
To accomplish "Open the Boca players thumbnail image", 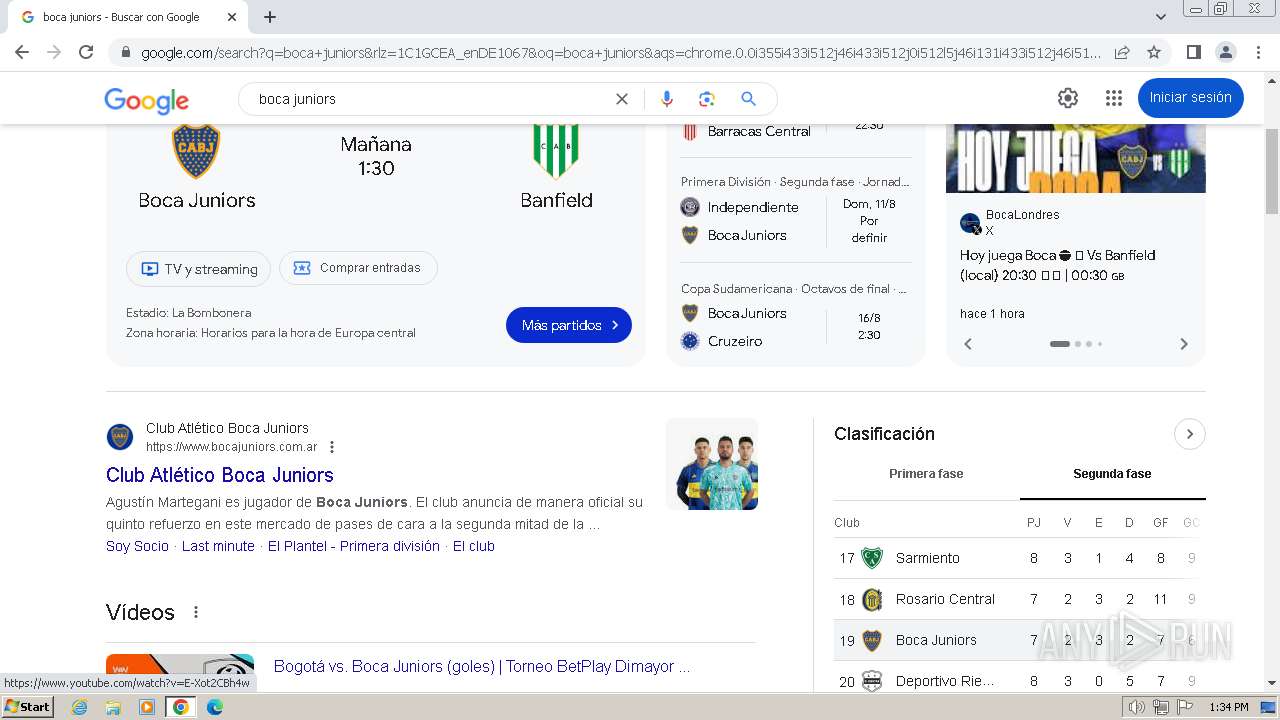I will click(x=712, y=464).
